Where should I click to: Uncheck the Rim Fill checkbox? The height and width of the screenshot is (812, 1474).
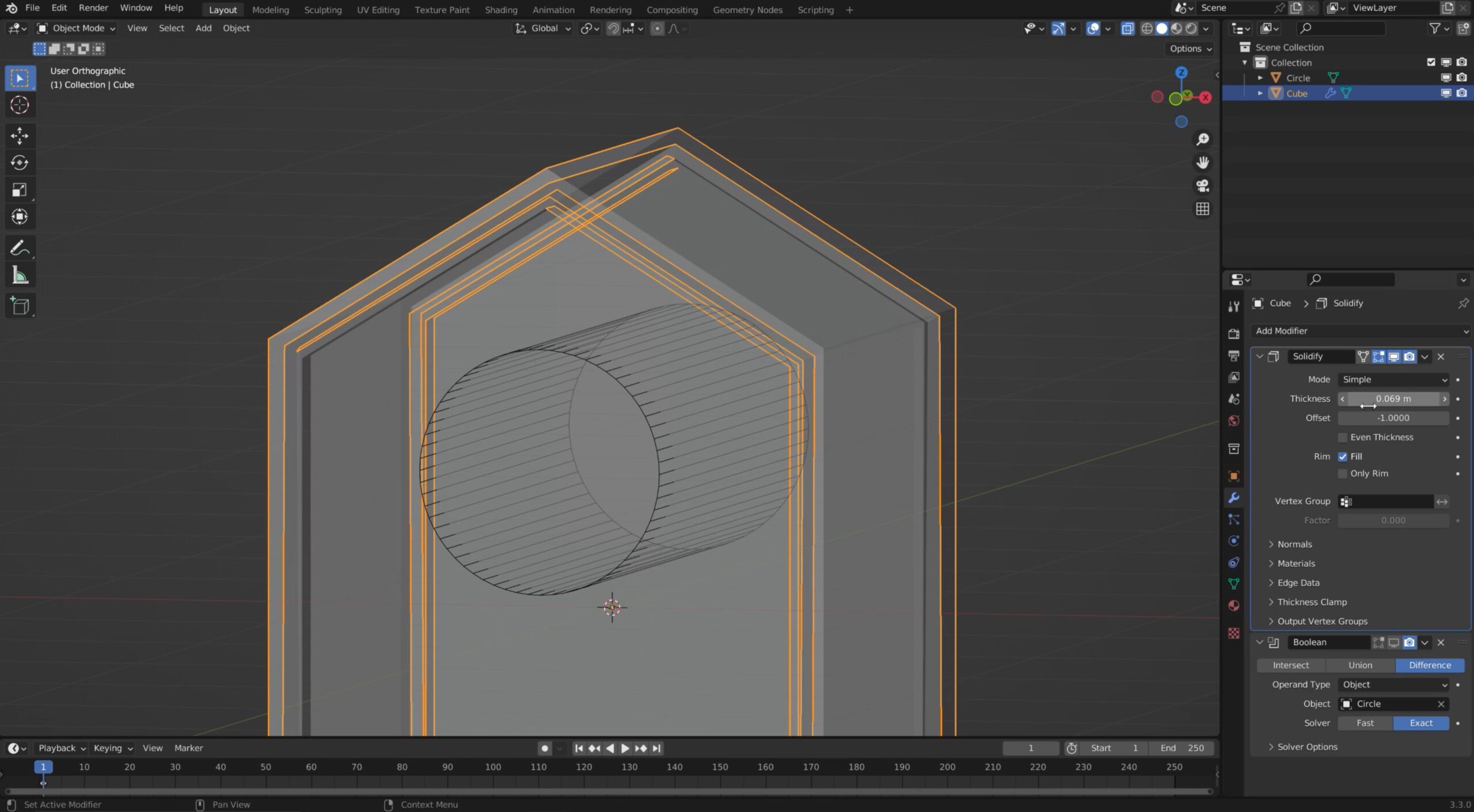click(x=1342, y=456)
